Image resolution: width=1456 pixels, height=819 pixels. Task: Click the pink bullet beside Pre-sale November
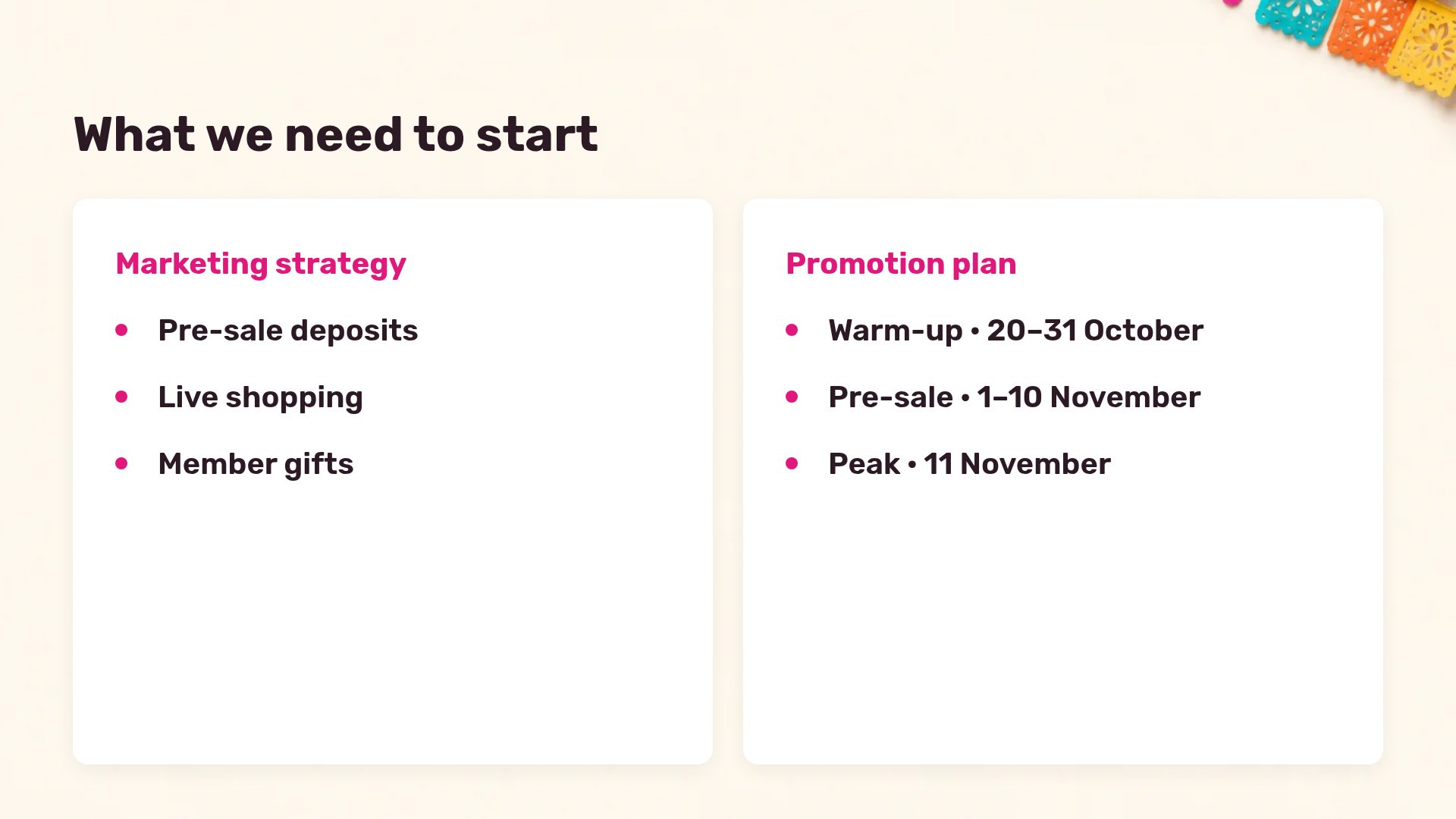(x=792, y=397)
